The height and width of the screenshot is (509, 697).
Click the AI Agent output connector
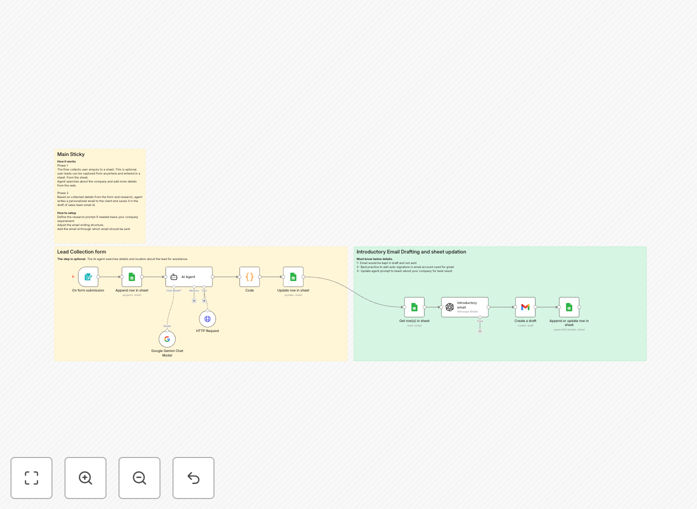[x=213, y=277]
